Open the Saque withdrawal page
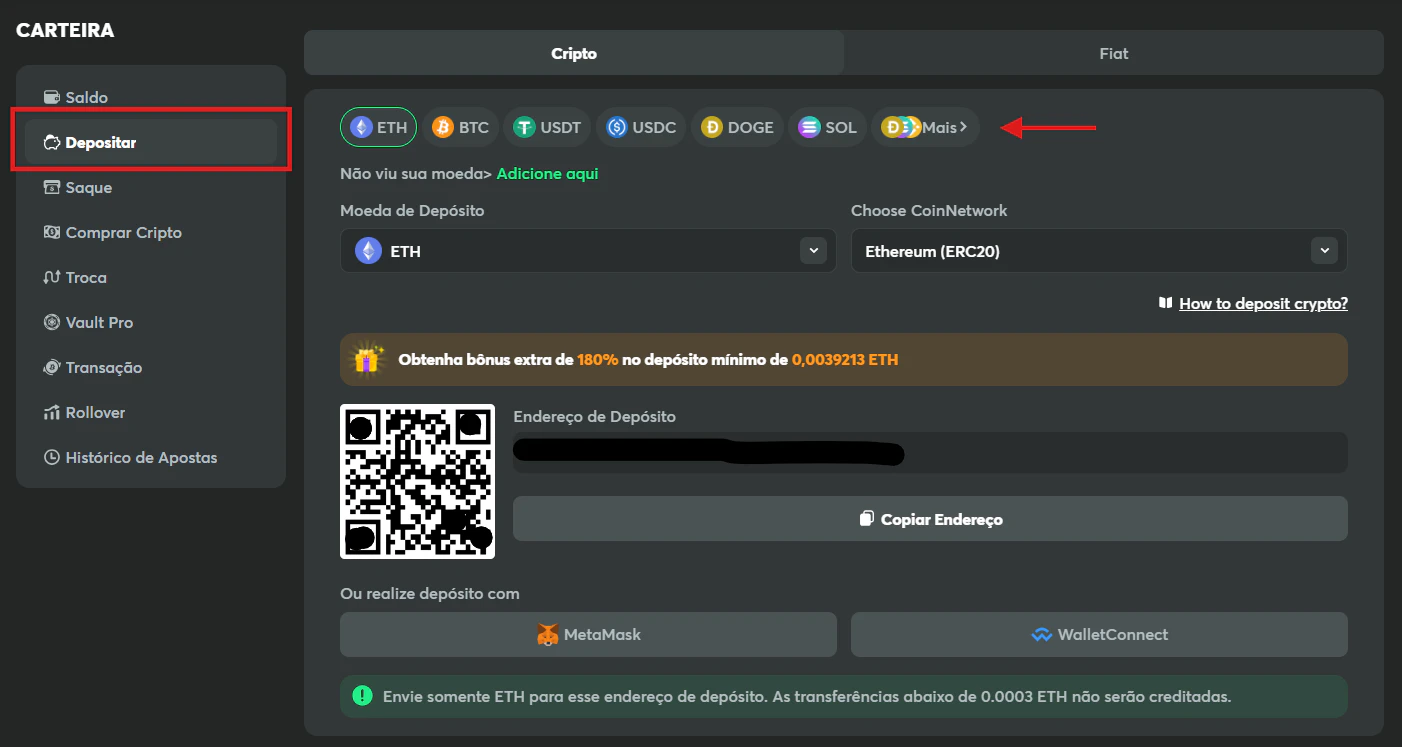Viewport: 1402px width, 747px height. 151,187
